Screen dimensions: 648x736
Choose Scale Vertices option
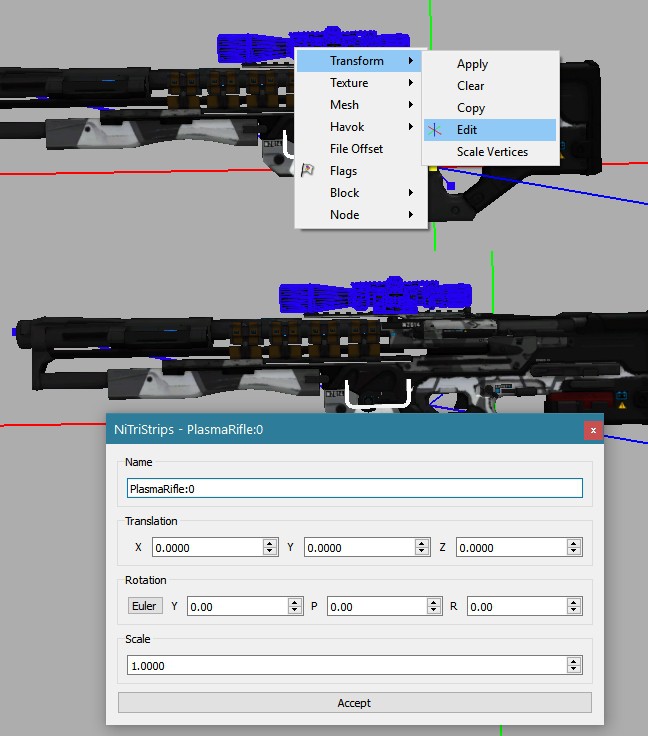(x=492, y=152)
